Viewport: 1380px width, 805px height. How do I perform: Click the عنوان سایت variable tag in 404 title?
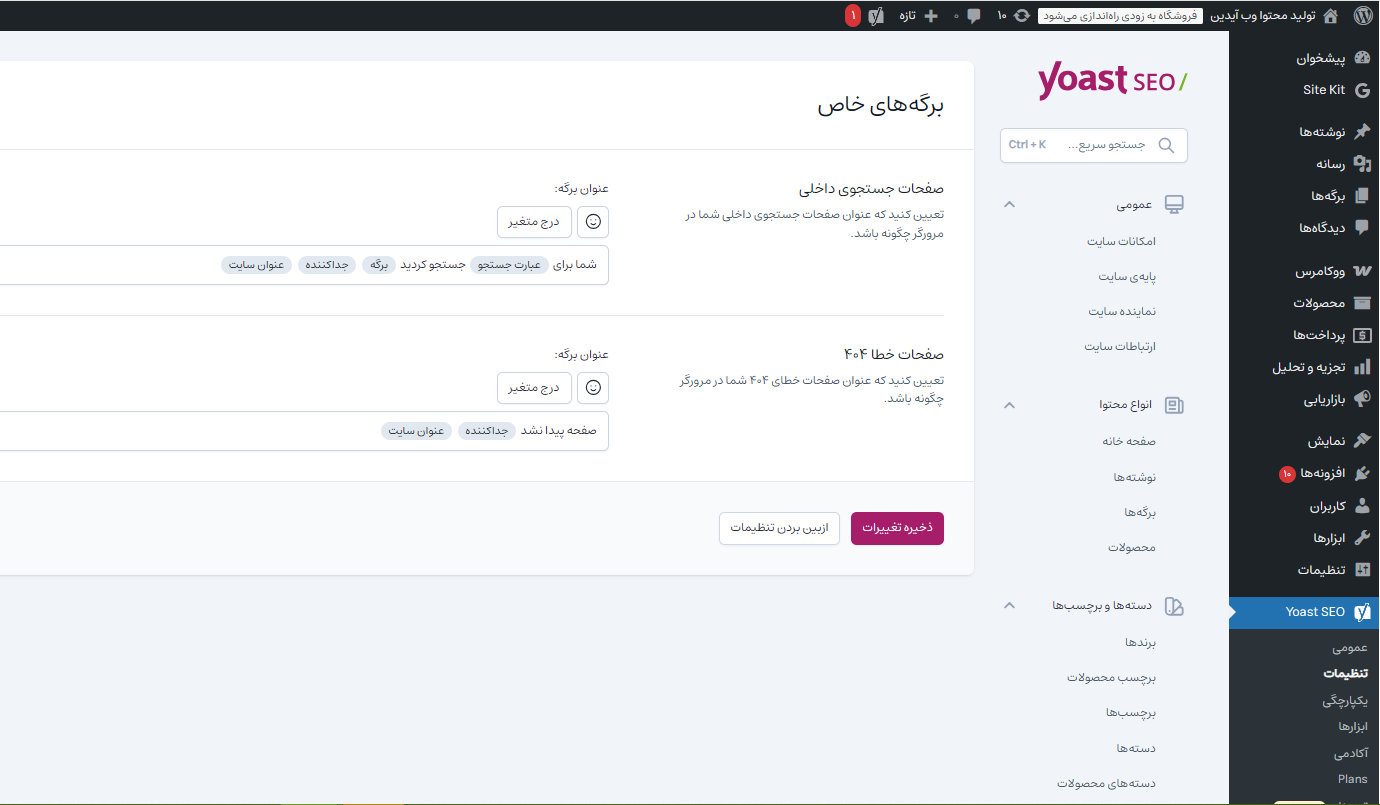(417, 431)
